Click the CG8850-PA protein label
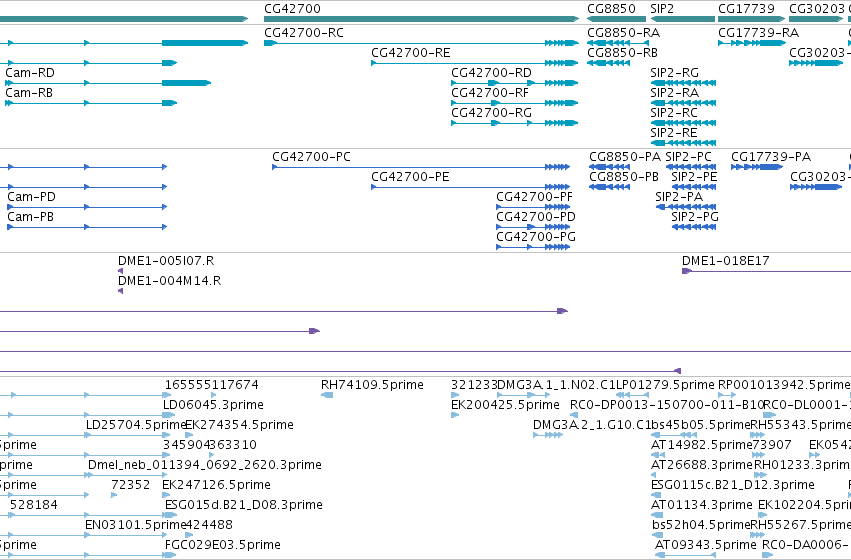The image size is (851, 560). [625, 157]
